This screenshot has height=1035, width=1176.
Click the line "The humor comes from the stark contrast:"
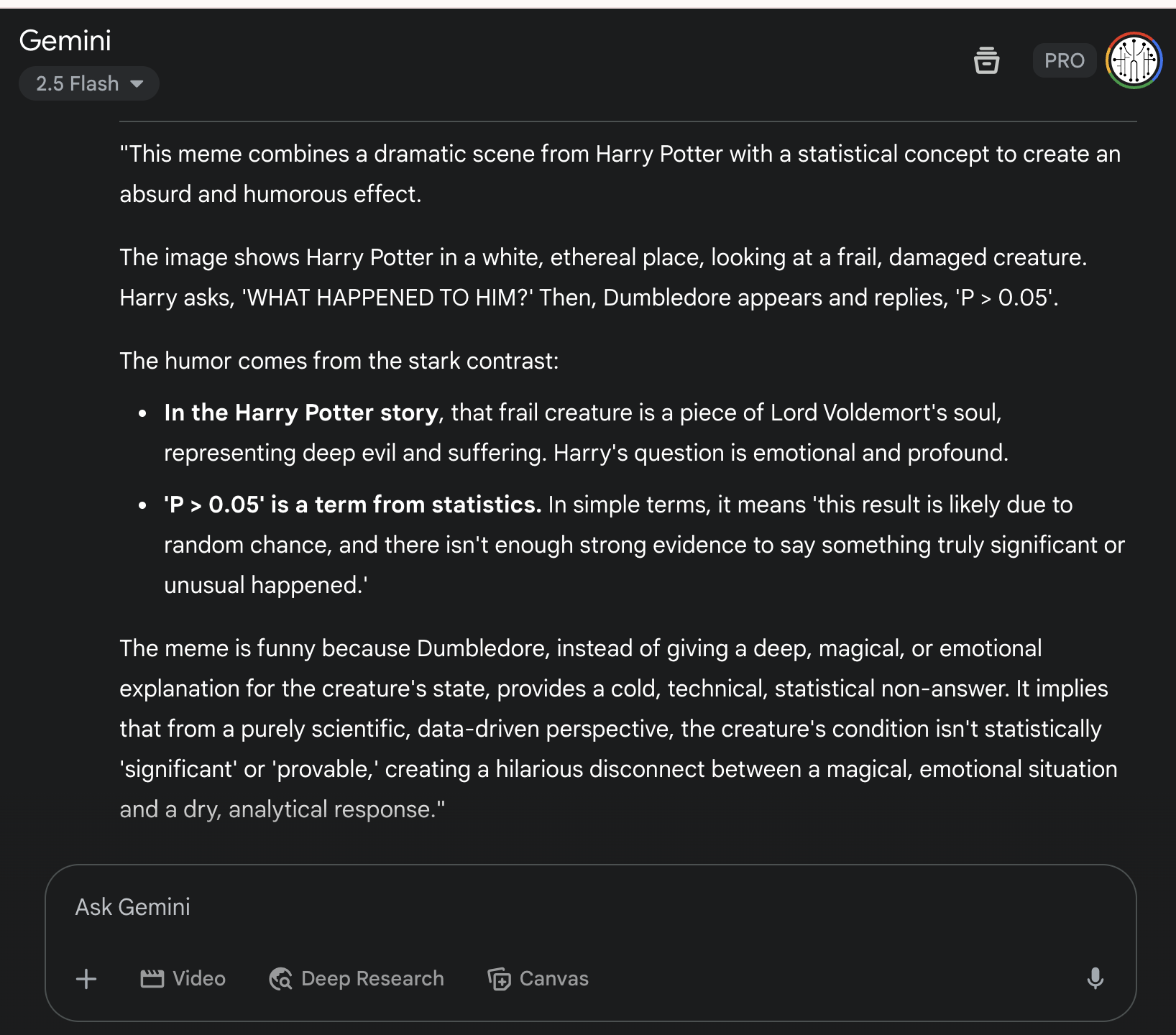[x=339, y=361]
